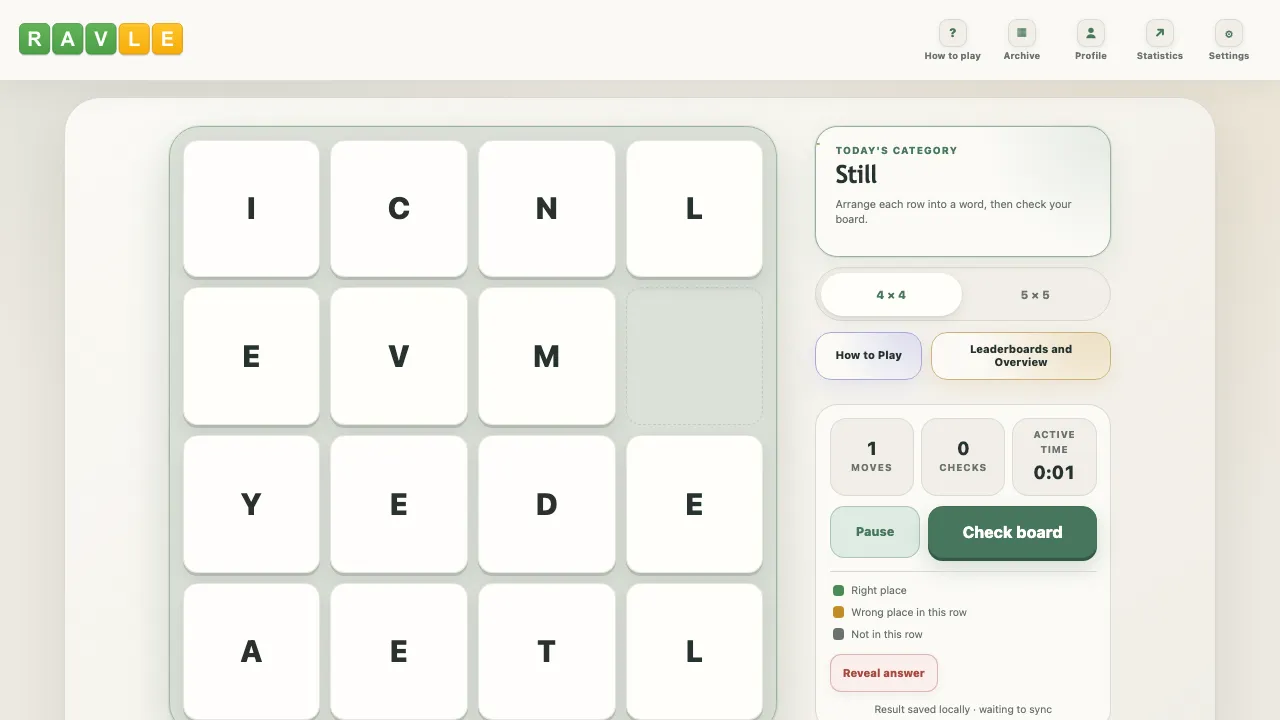
Task: Click the green A logo tile
Action: point(67,39)
